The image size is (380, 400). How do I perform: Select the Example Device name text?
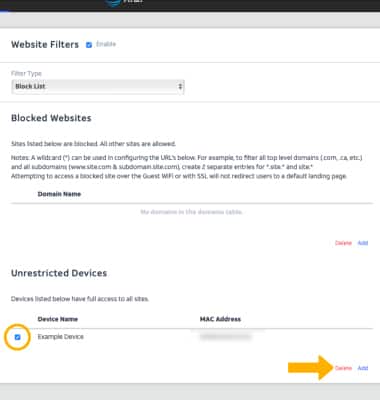[61, 337]
